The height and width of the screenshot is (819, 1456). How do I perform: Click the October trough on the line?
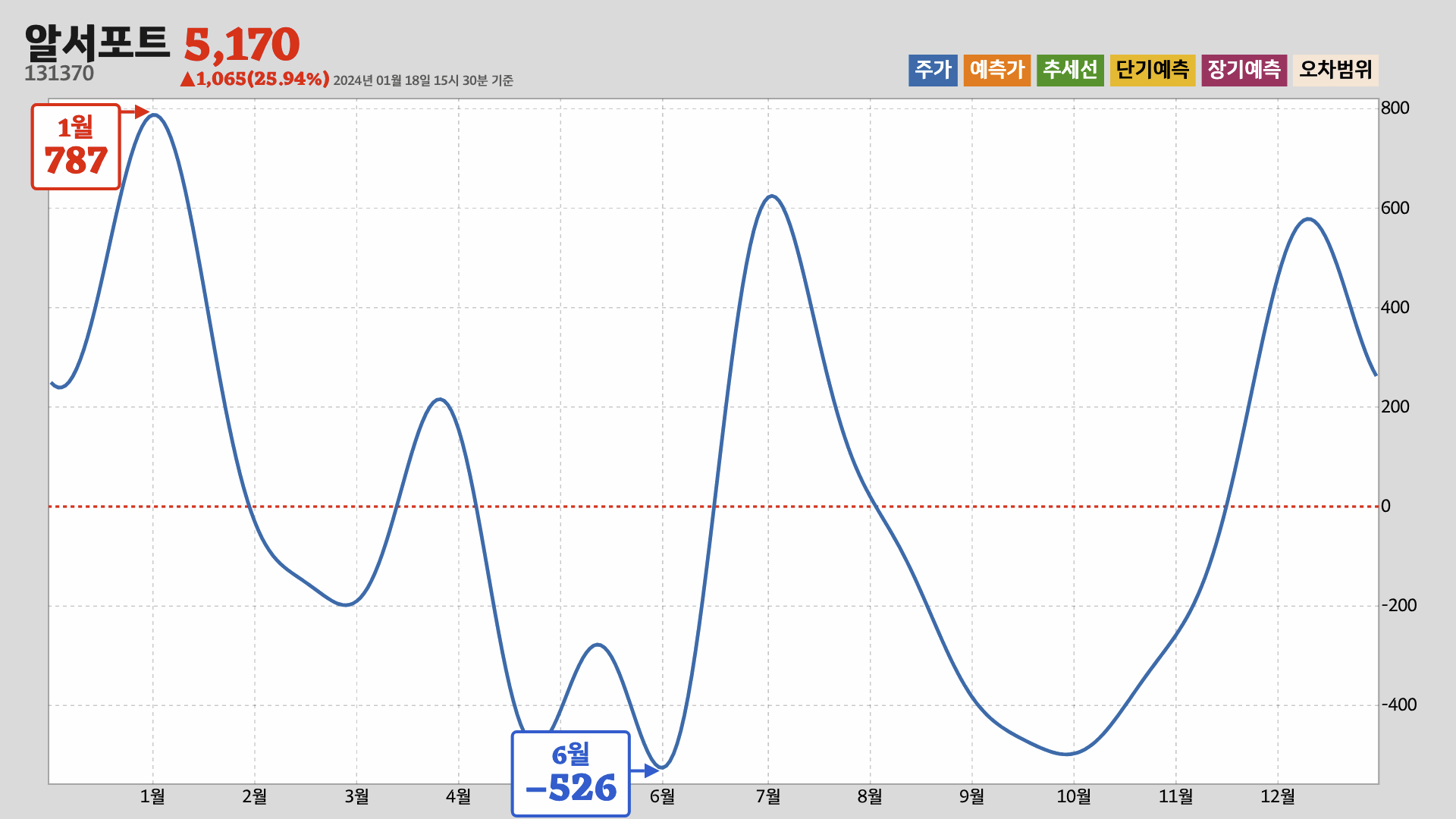click(1066, 754)
